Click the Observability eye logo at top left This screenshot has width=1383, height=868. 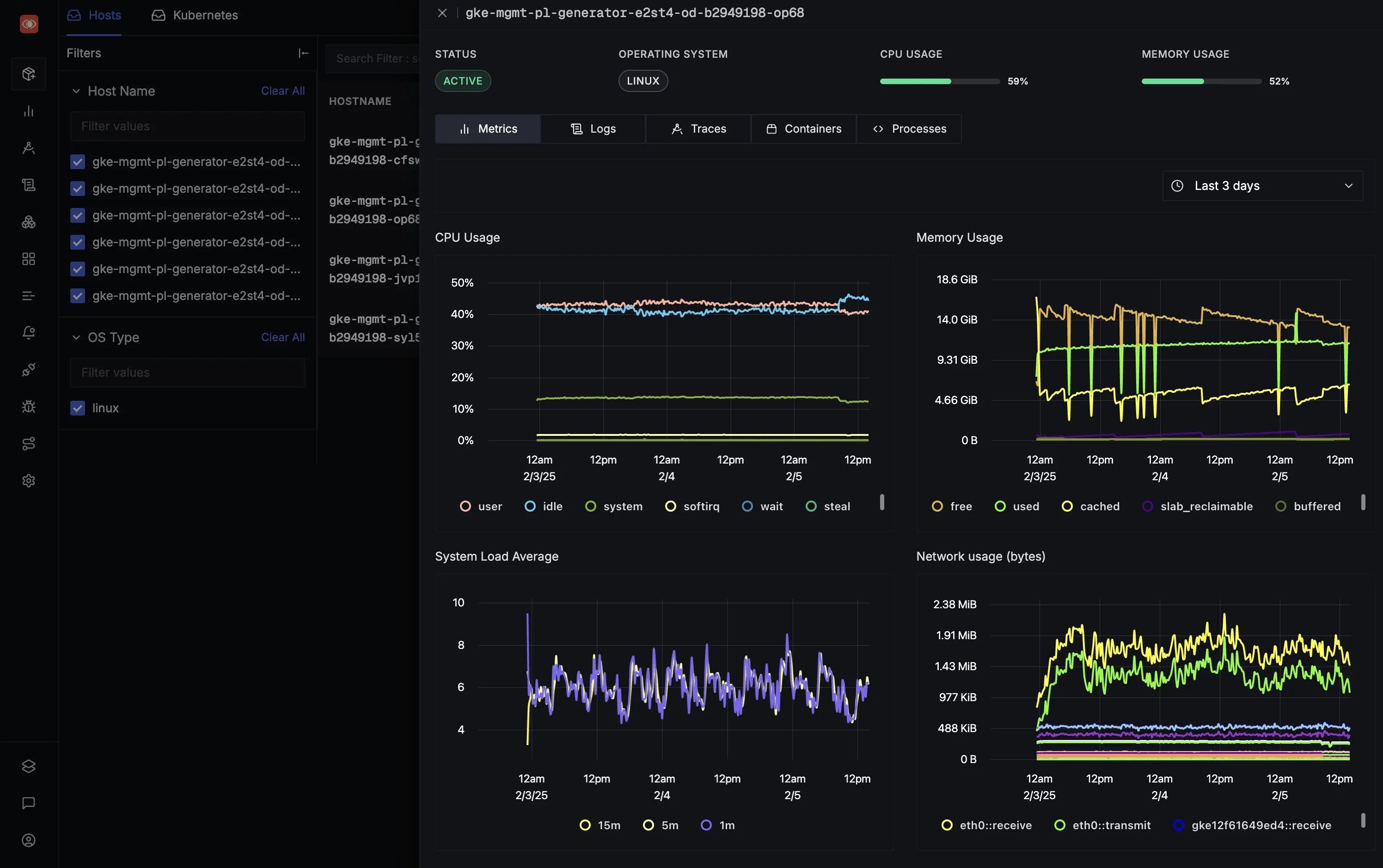tap(29, 24)
